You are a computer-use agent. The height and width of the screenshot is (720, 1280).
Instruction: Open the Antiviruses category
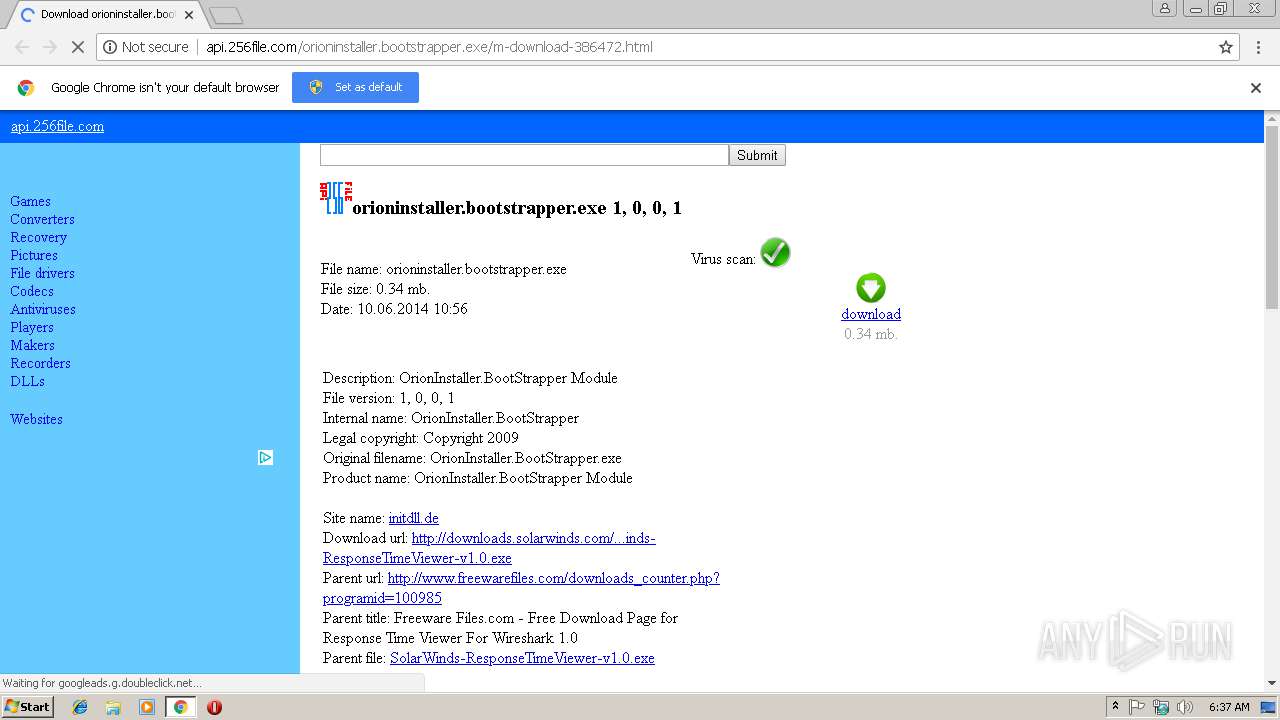click(x=43, y=309)
